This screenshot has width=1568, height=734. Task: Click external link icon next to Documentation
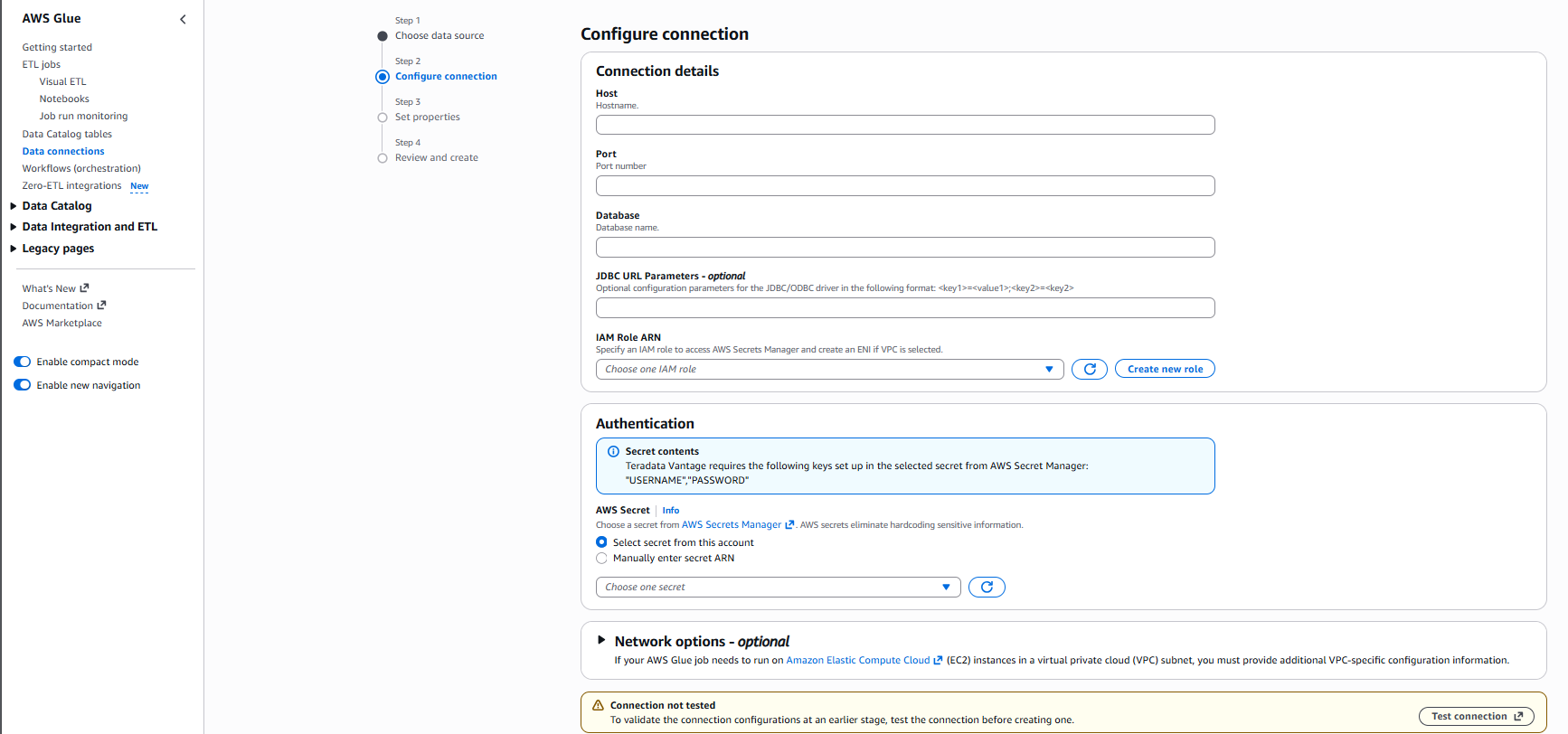click(x=101, y=306)
